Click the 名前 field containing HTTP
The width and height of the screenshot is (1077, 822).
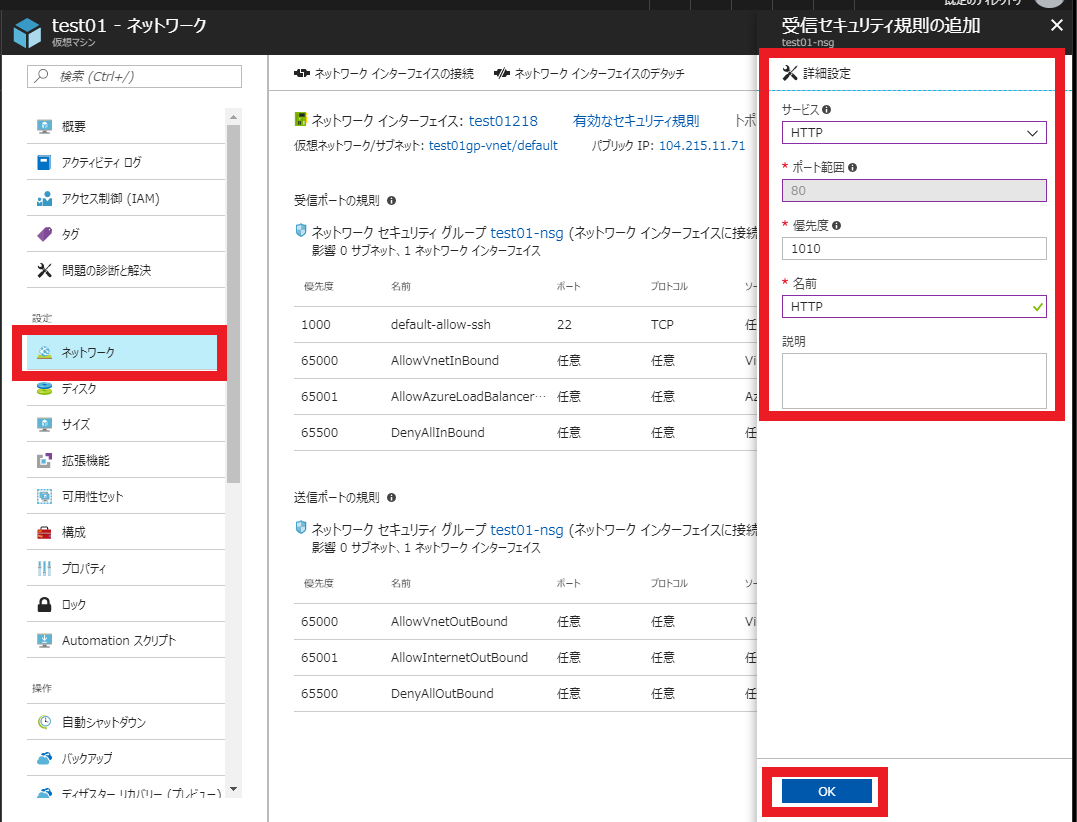[914, 306]
